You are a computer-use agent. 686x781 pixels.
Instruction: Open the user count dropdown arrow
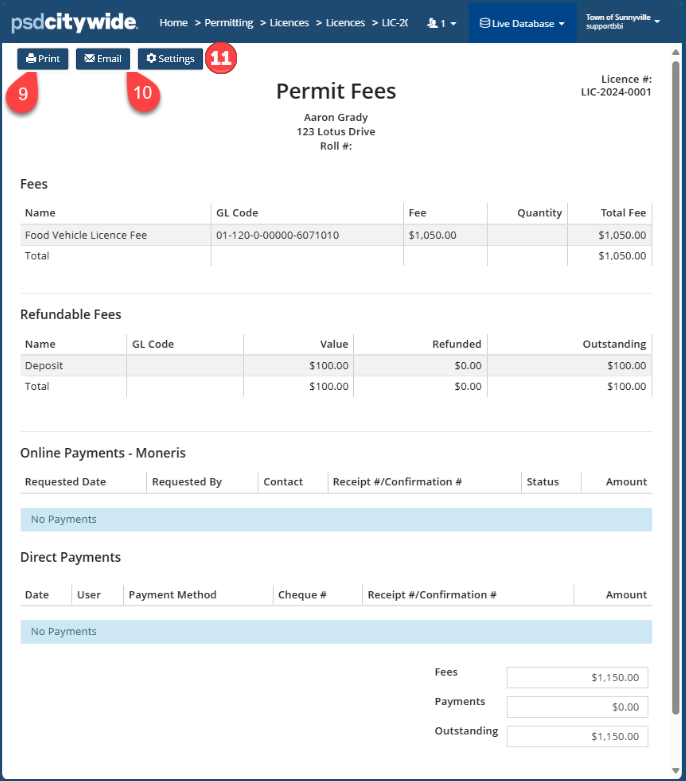click(x=454, y=23)
